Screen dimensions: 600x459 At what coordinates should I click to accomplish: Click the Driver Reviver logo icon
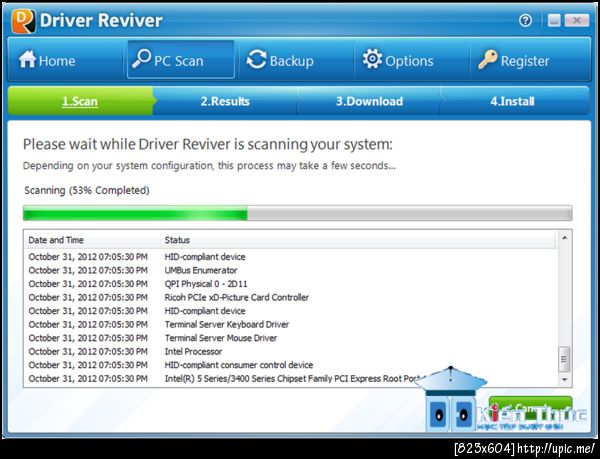click(x=23, y=21)
